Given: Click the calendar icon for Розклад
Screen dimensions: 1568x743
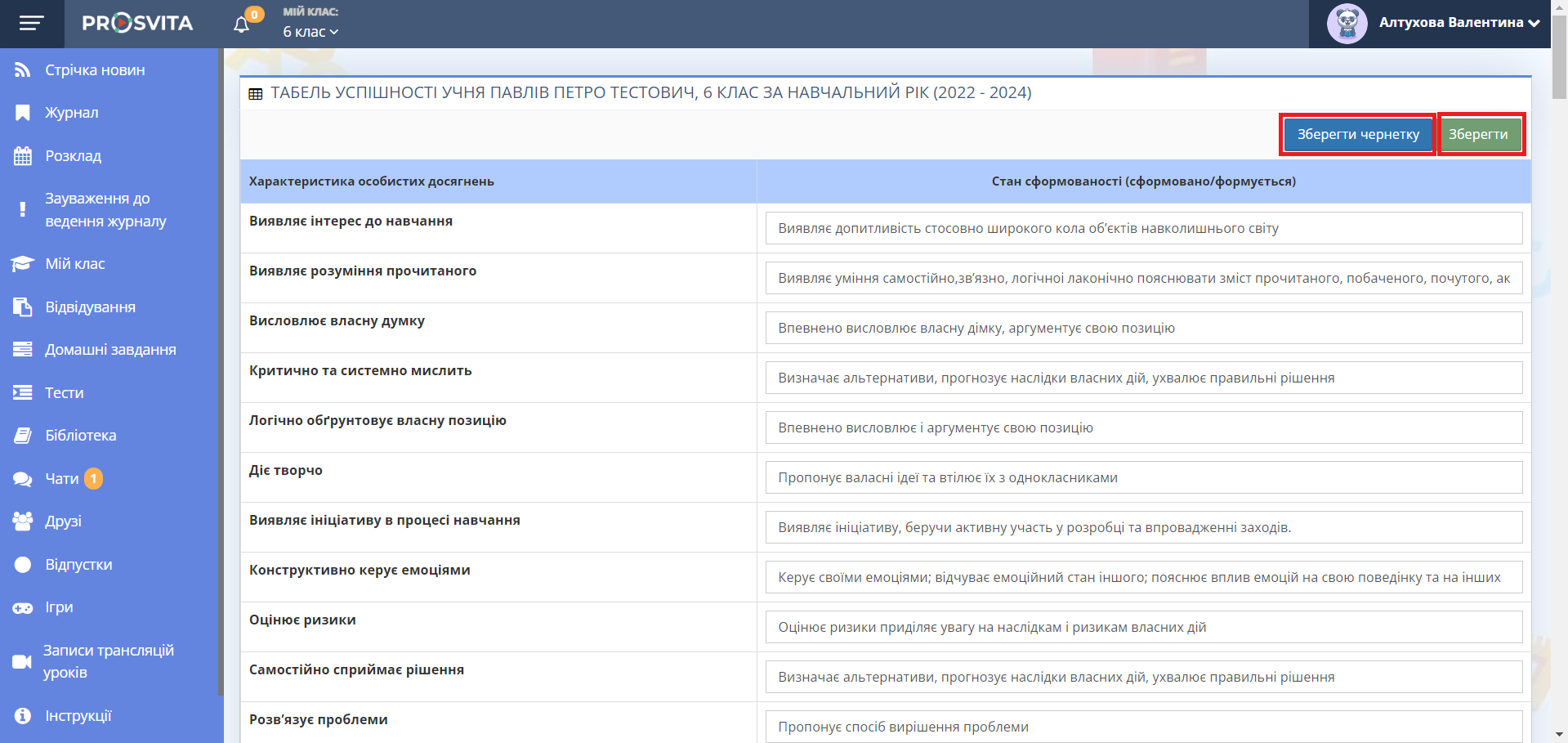Looking at the screenshot, I should tap(22, 156).
